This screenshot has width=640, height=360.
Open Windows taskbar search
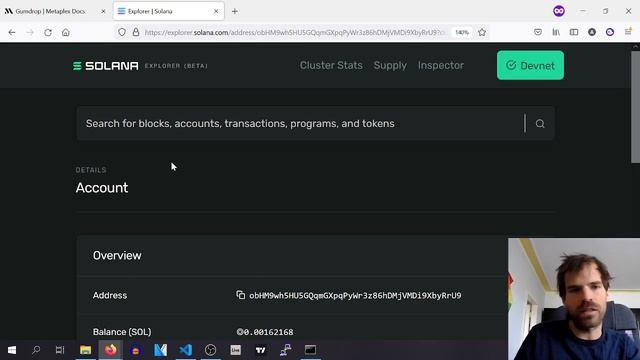click(x=36, y=350)
